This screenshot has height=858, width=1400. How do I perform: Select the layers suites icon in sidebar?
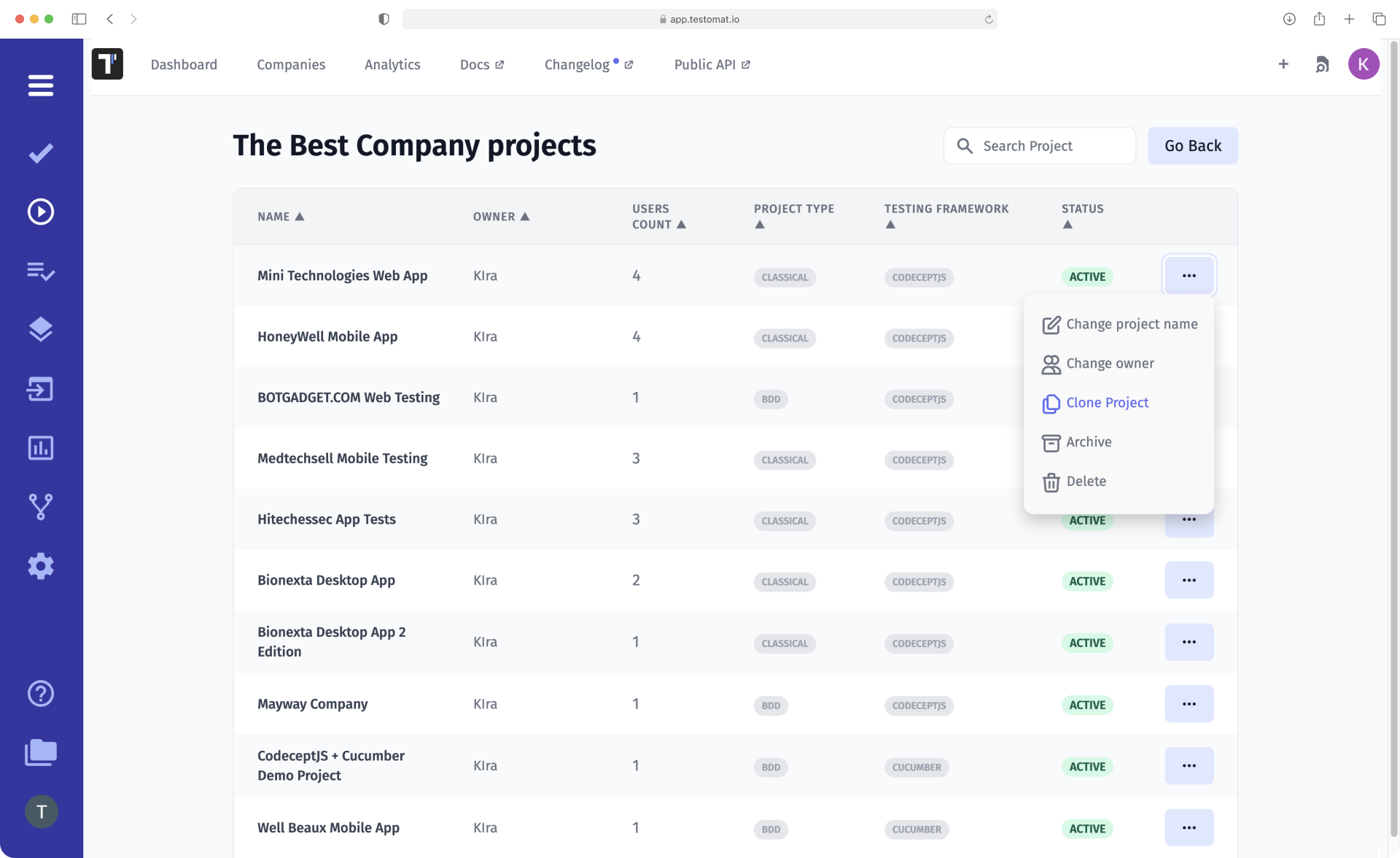click(x=41, y=329)
